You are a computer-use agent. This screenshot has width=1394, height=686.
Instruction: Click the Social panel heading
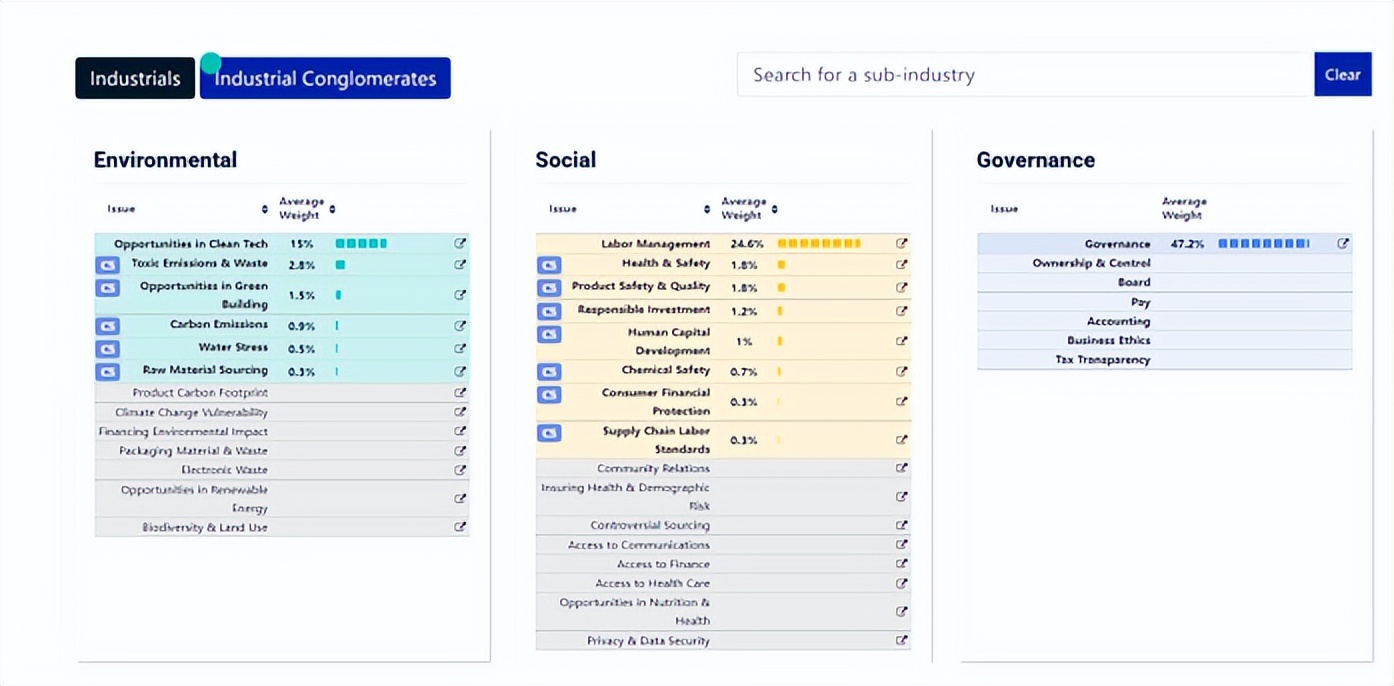point(565,160)
